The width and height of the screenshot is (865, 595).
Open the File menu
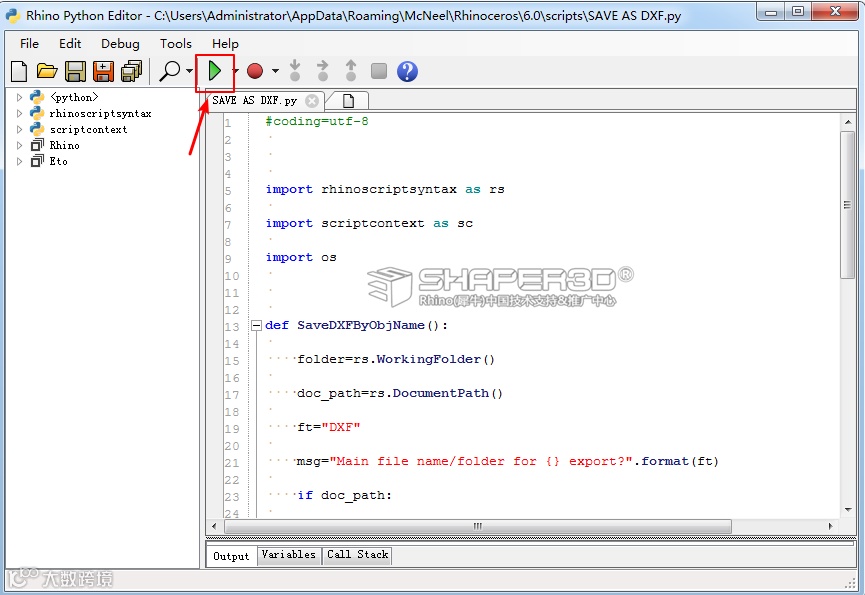click(x=29, y=44)
